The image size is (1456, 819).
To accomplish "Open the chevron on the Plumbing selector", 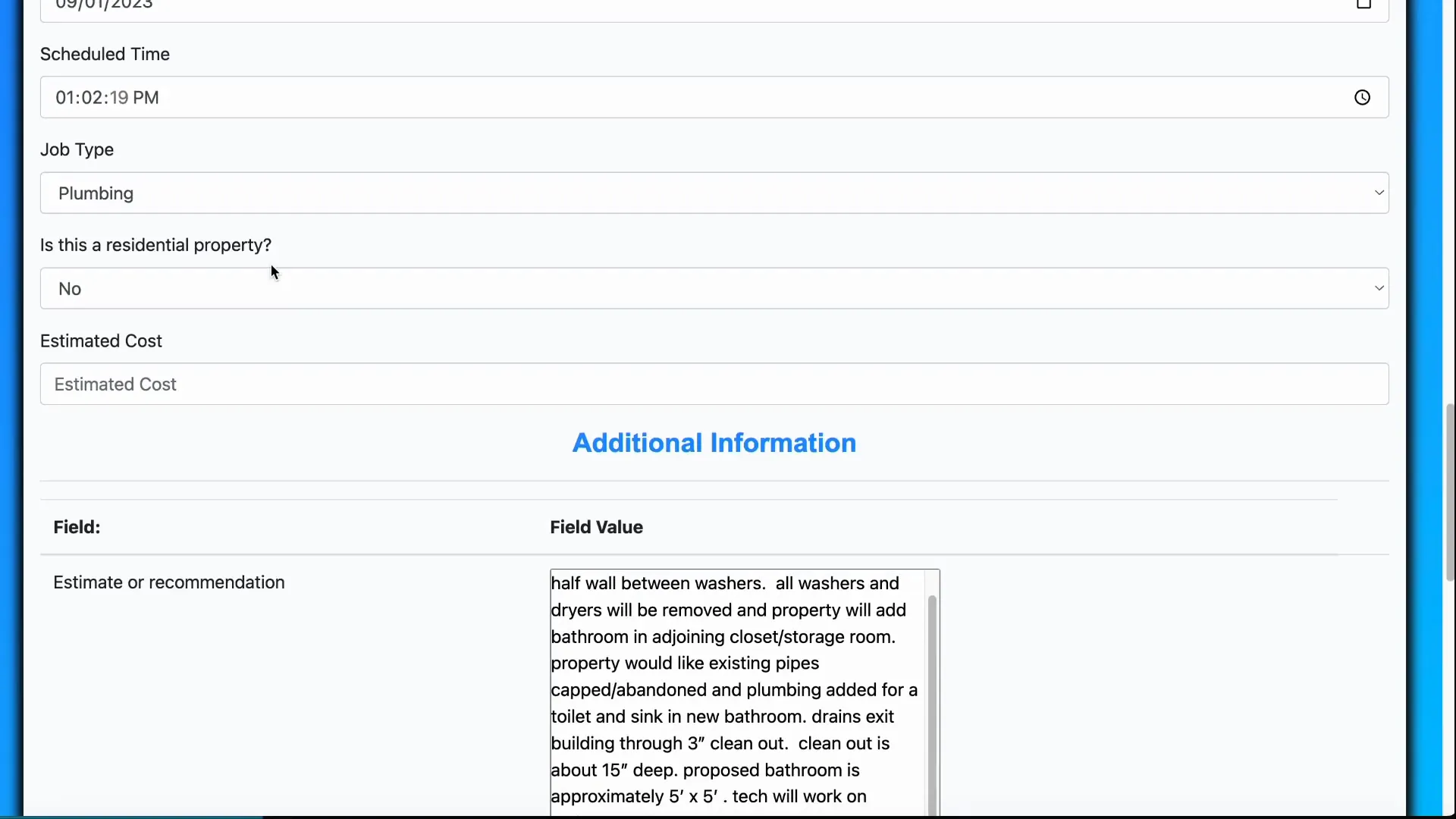I will click(1379, 193).
